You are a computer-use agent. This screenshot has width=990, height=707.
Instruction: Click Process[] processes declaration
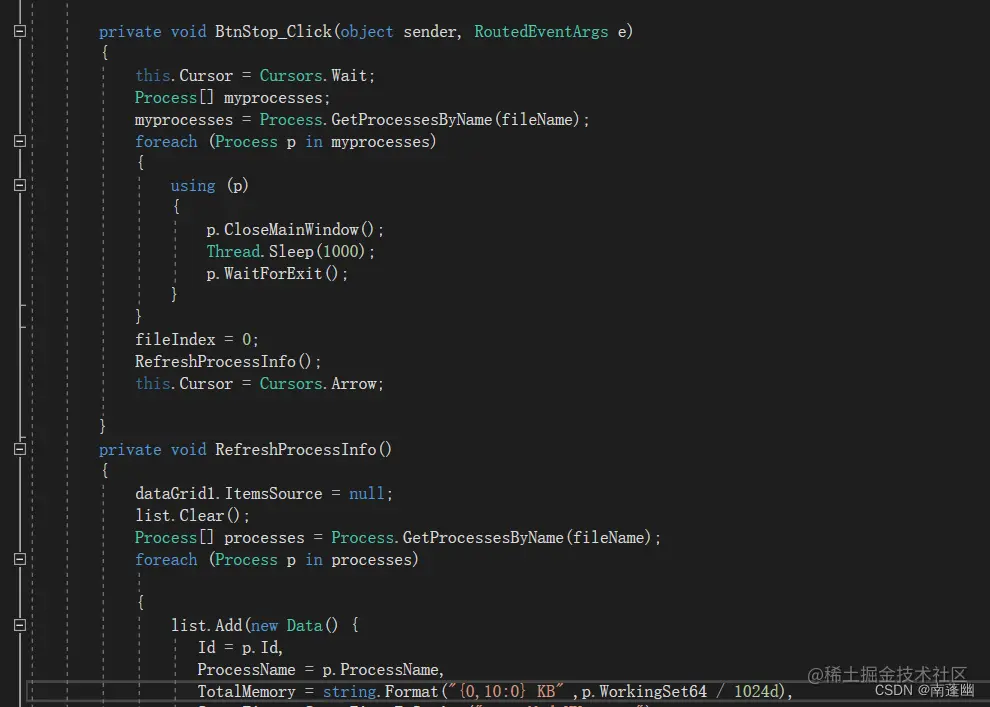[398, 538]
